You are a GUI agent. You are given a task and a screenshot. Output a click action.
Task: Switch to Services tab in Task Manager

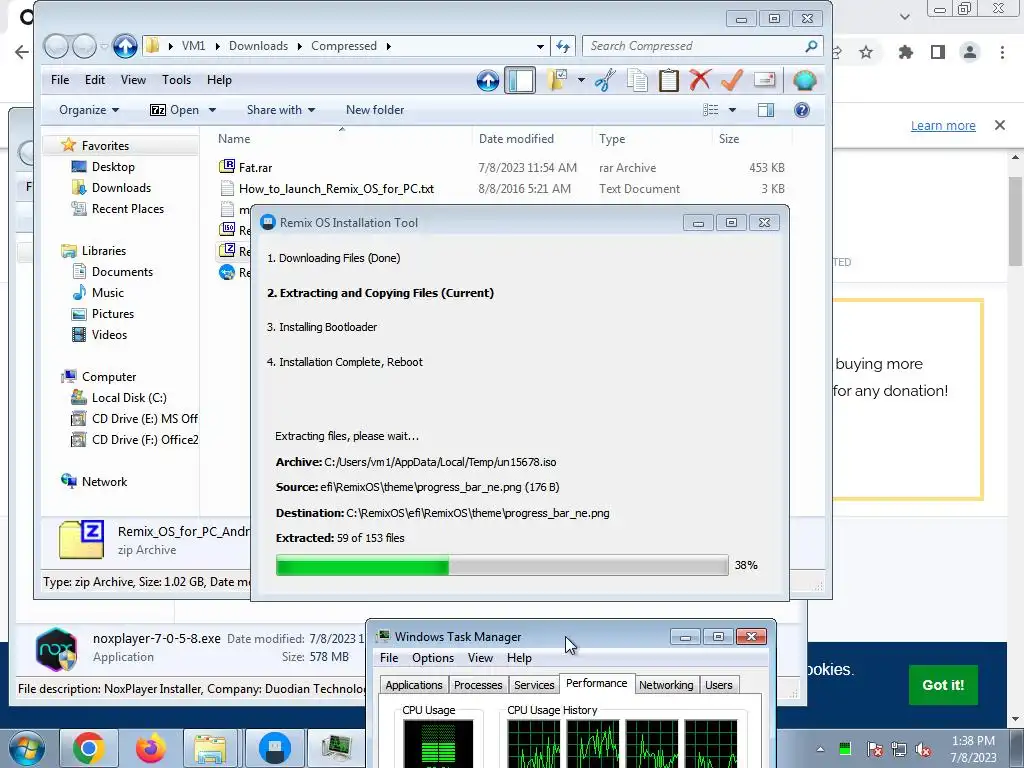534,684
